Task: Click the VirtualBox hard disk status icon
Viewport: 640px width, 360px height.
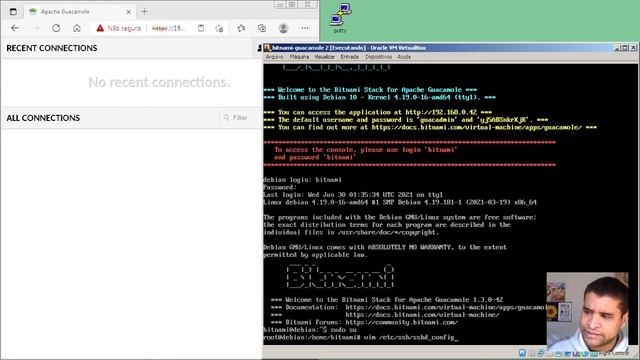Action: 522,353
